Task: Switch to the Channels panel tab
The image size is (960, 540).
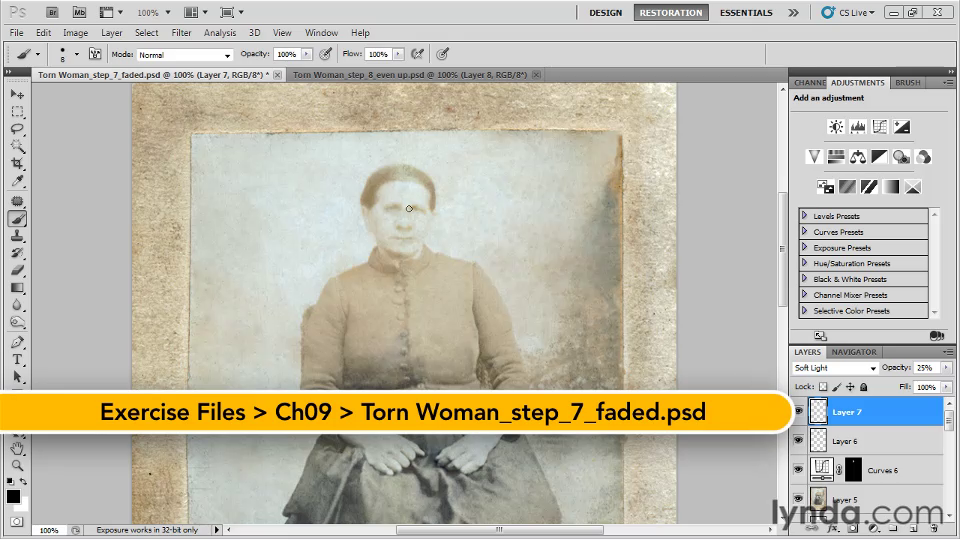Action: coord(809,83)
